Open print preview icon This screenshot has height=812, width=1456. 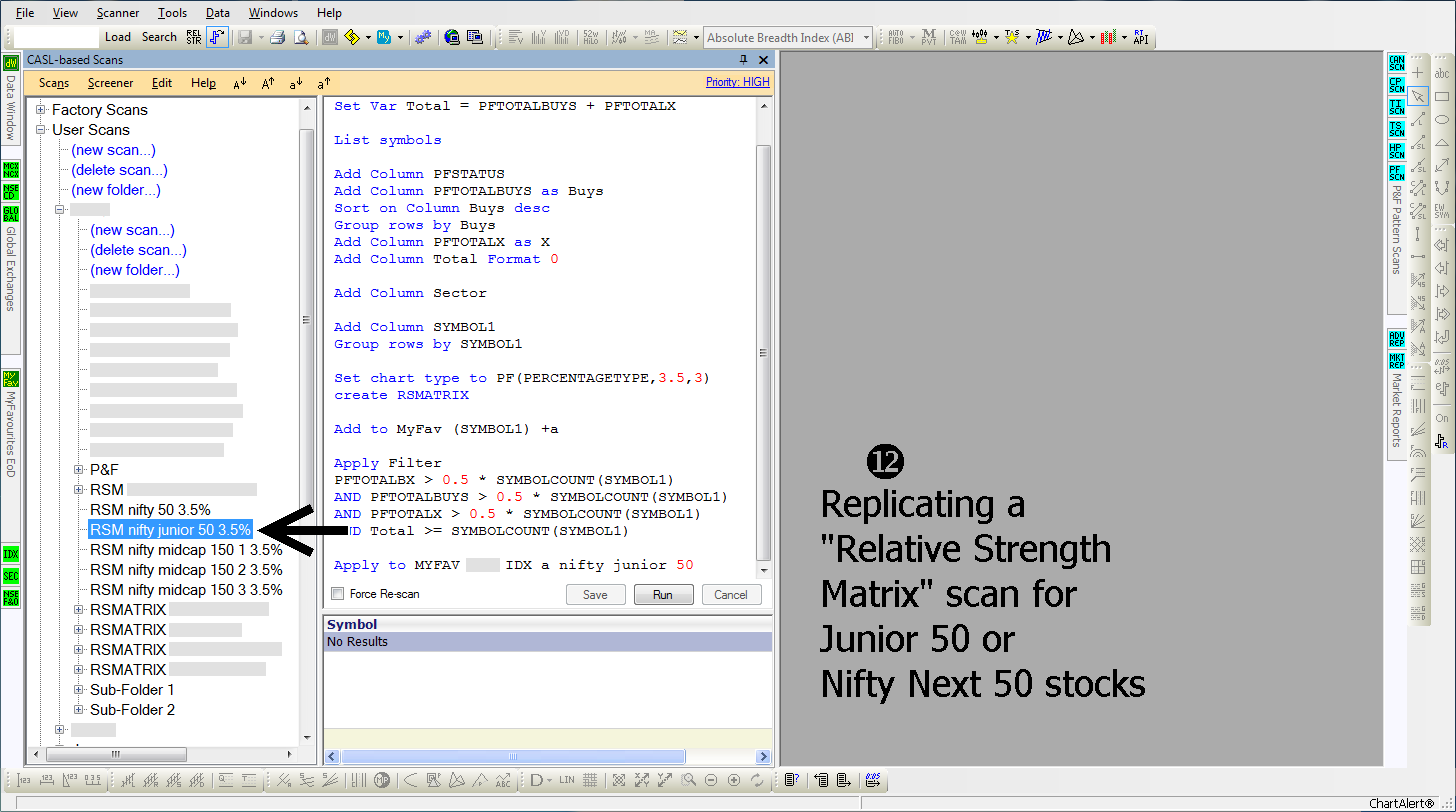(299, 37)
